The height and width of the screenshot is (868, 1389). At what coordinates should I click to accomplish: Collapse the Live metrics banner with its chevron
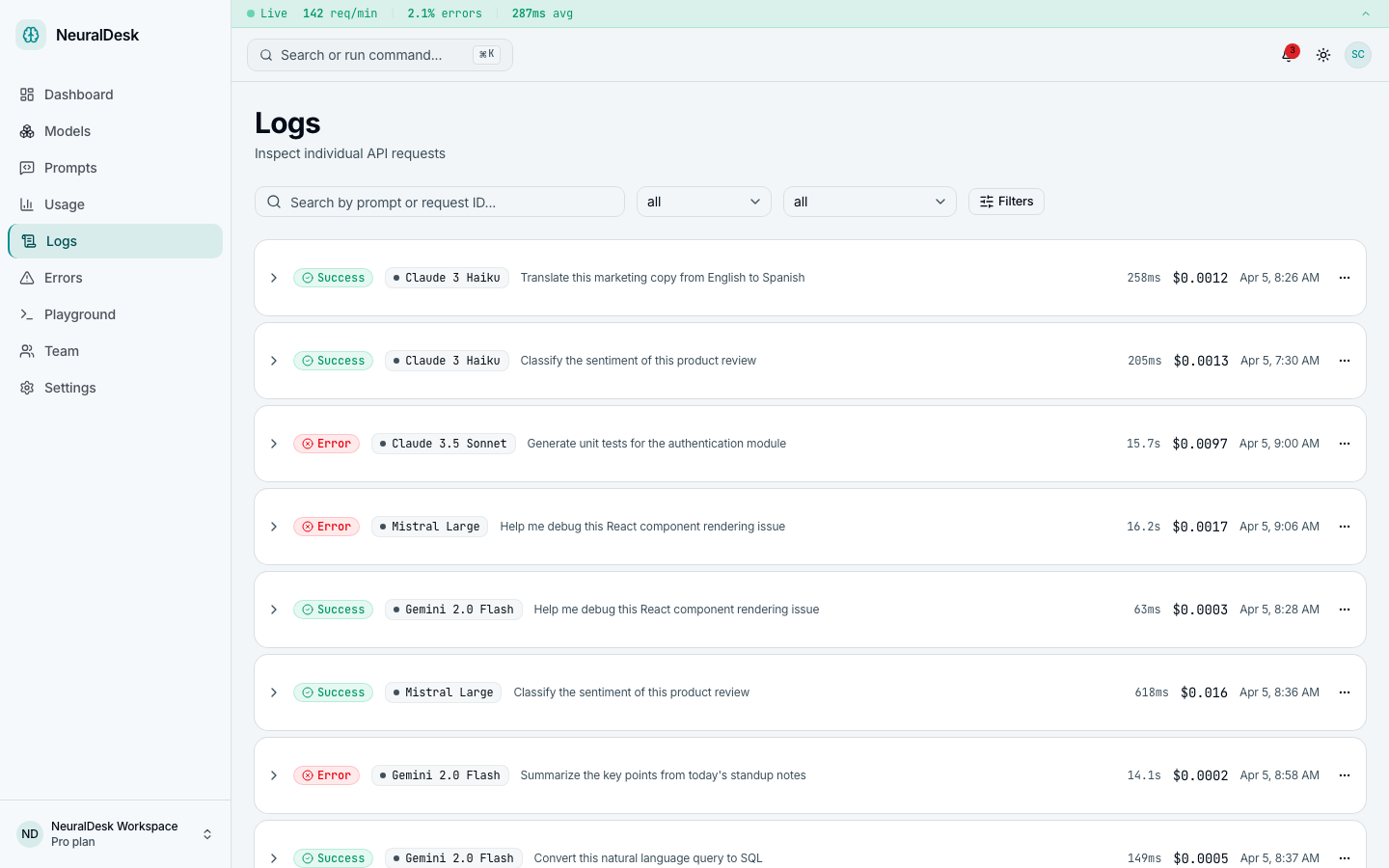[1365, 14]
